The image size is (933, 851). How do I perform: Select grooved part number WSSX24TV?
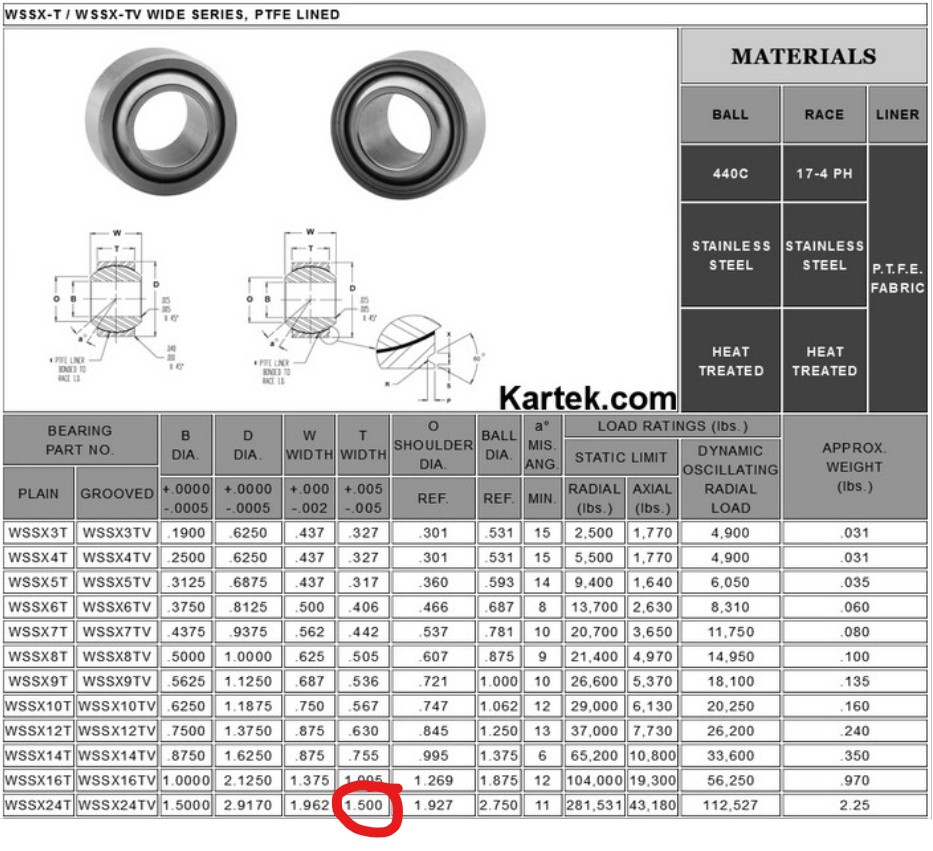point(117,805)
